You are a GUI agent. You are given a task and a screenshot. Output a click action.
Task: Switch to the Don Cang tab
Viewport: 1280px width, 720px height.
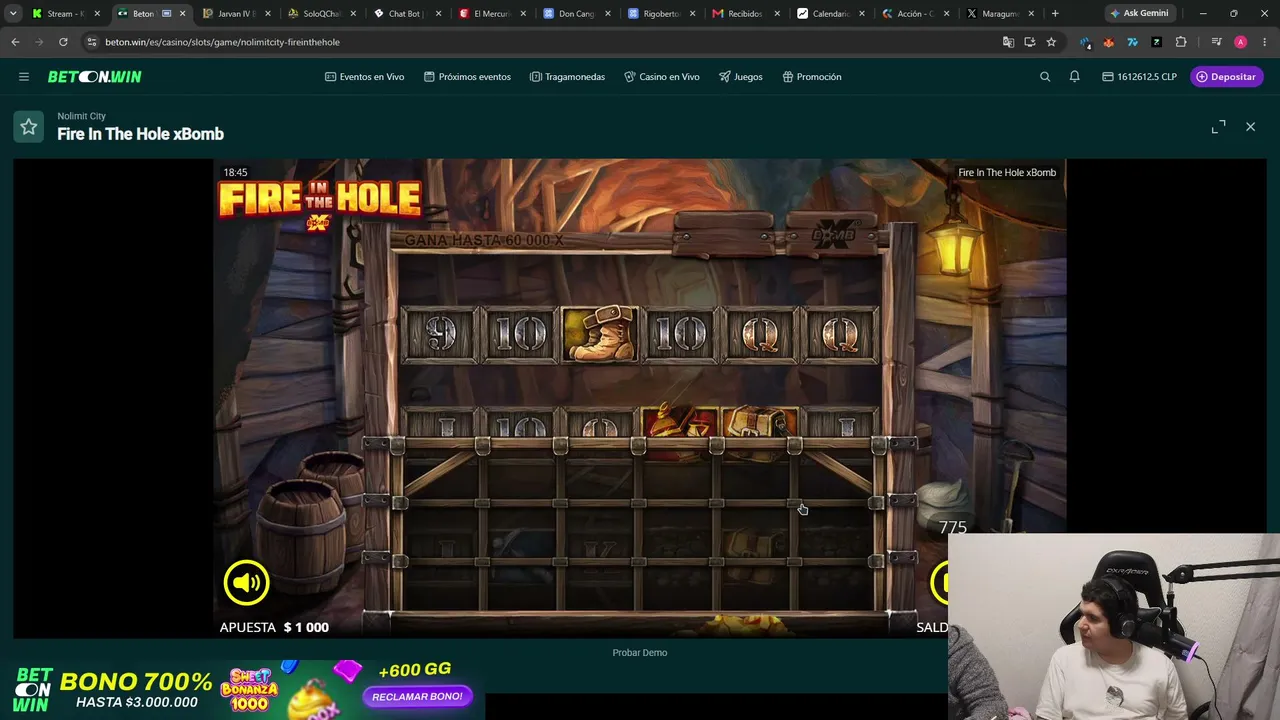tap(577, 14)
